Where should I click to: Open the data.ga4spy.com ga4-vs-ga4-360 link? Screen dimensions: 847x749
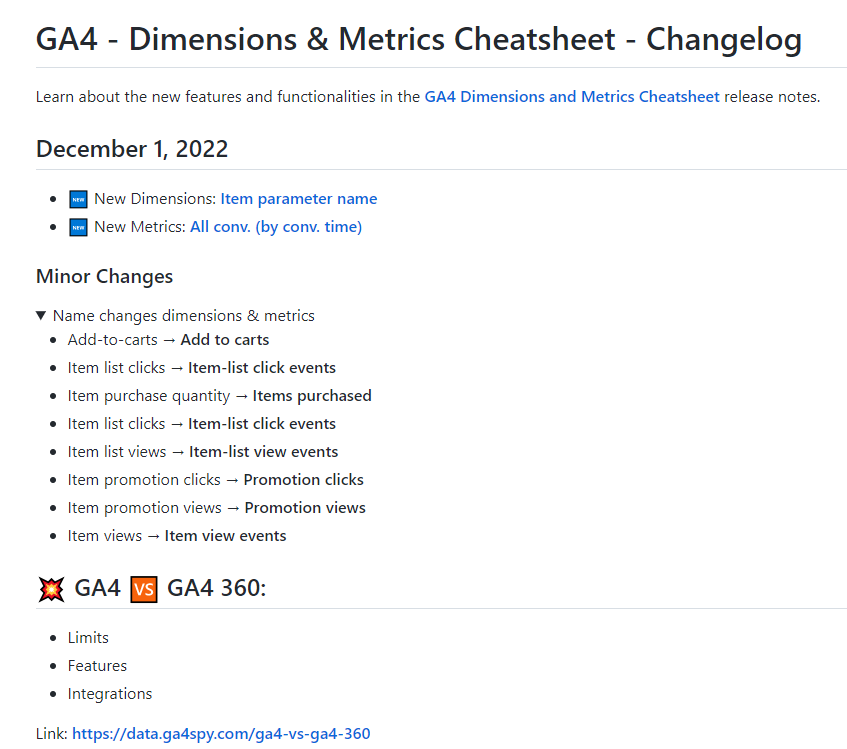[221, 733]
